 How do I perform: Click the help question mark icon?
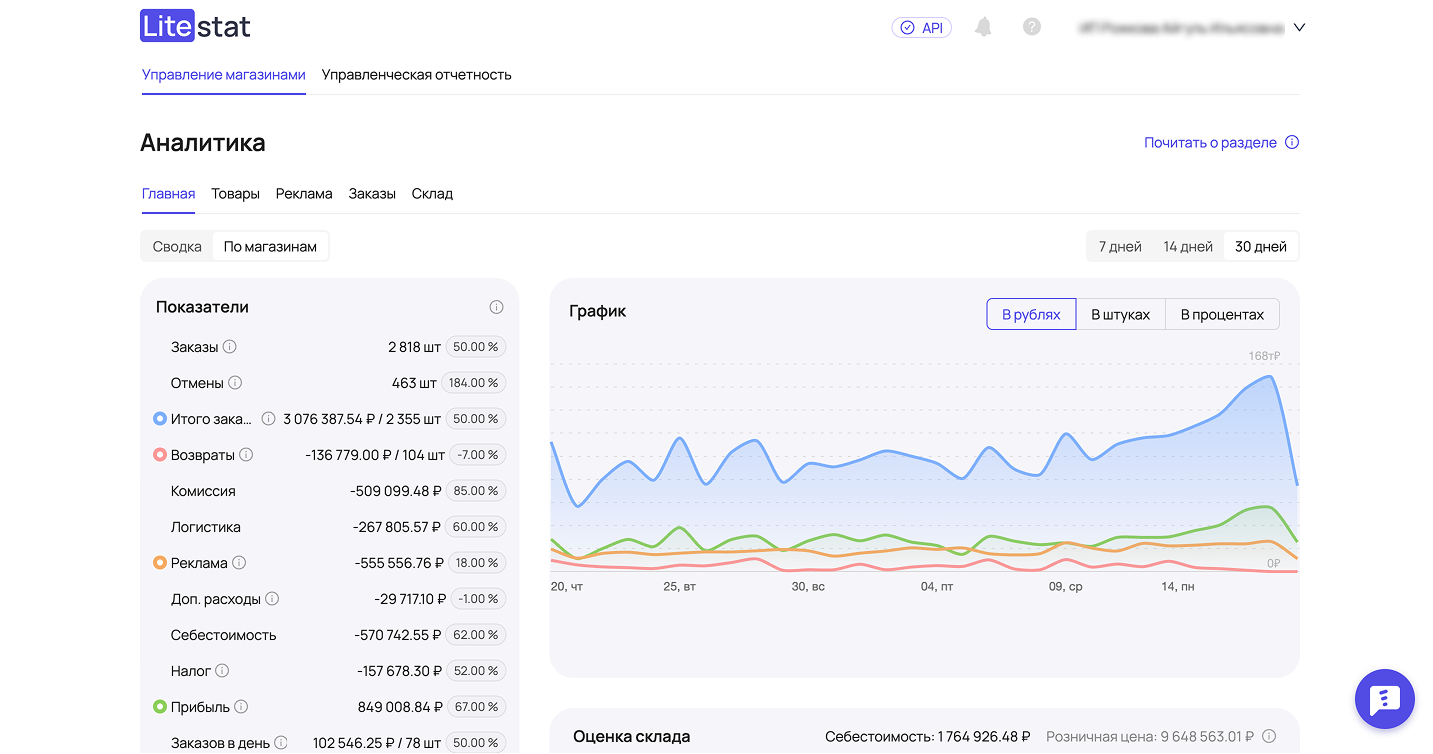click(1032, 27)
